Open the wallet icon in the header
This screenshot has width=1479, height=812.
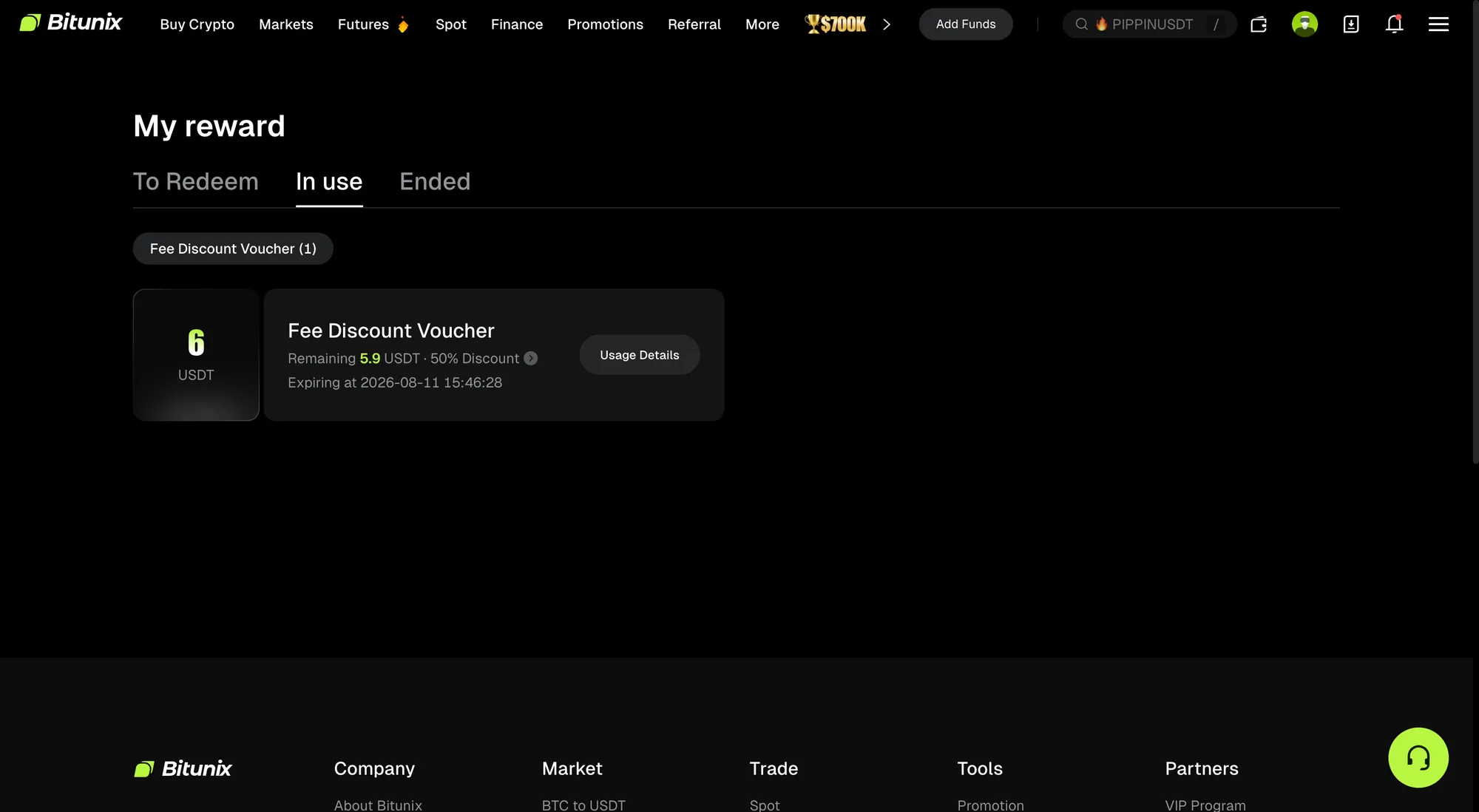1259,24
